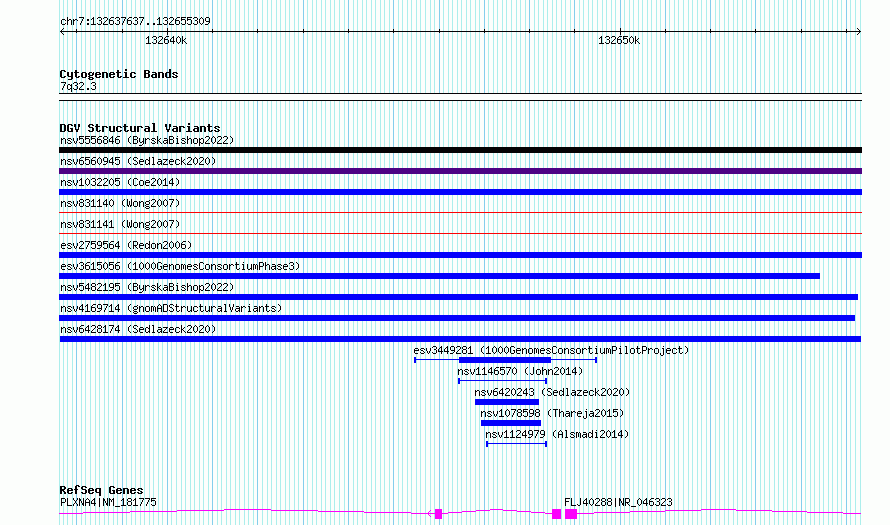Screen dimensions: 890x525
Task: Click the purple bar for nsv6560945
Action: pos(460,171)
